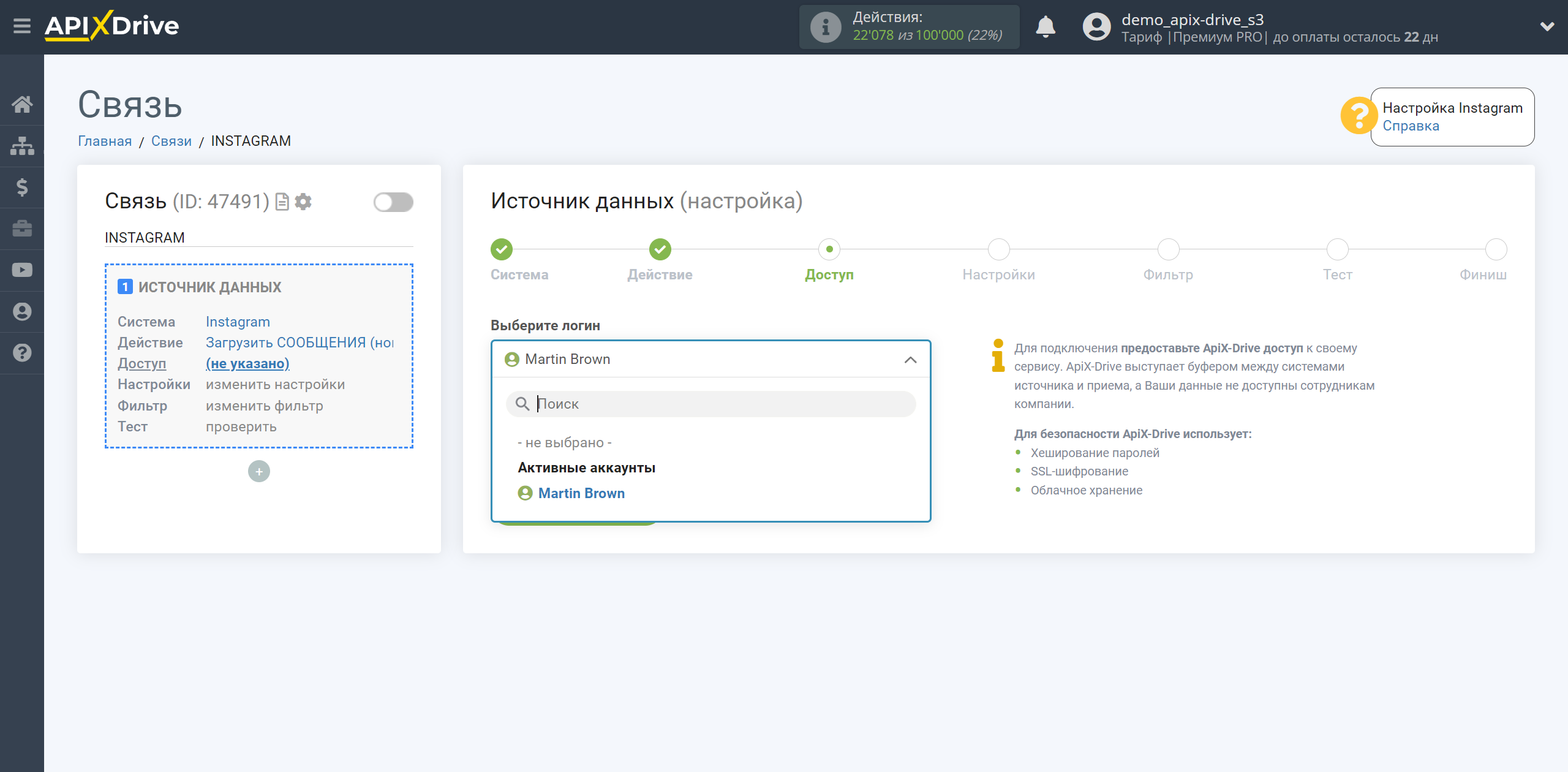Click the ApiX-Drive logo

112,26
